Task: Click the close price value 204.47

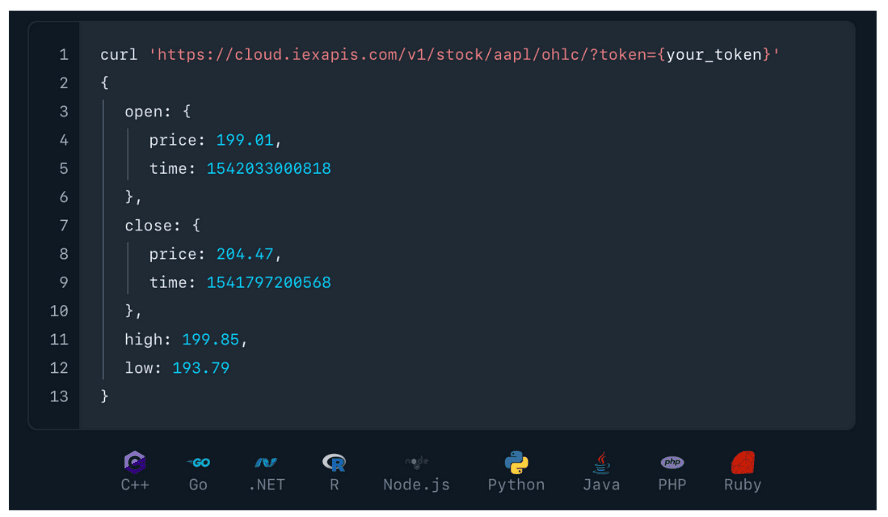Action: pyautogui.click(x=245, y=254)
